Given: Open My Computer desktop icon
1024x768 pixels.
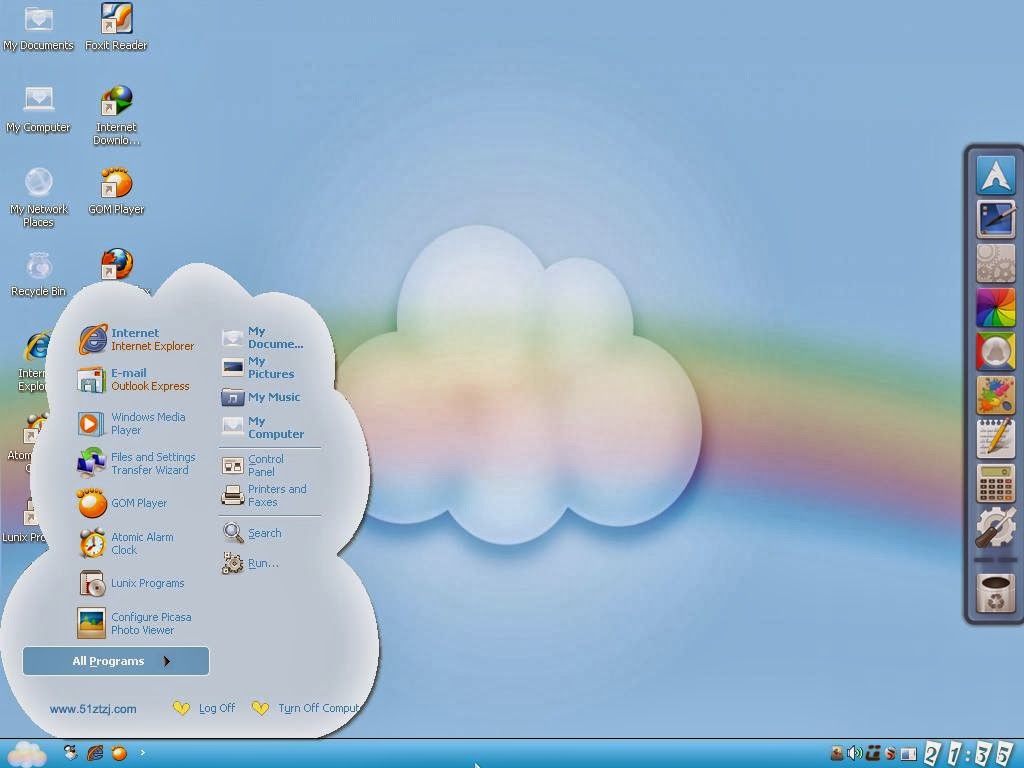Looking at the screenshot, I should tap(39, 109).
